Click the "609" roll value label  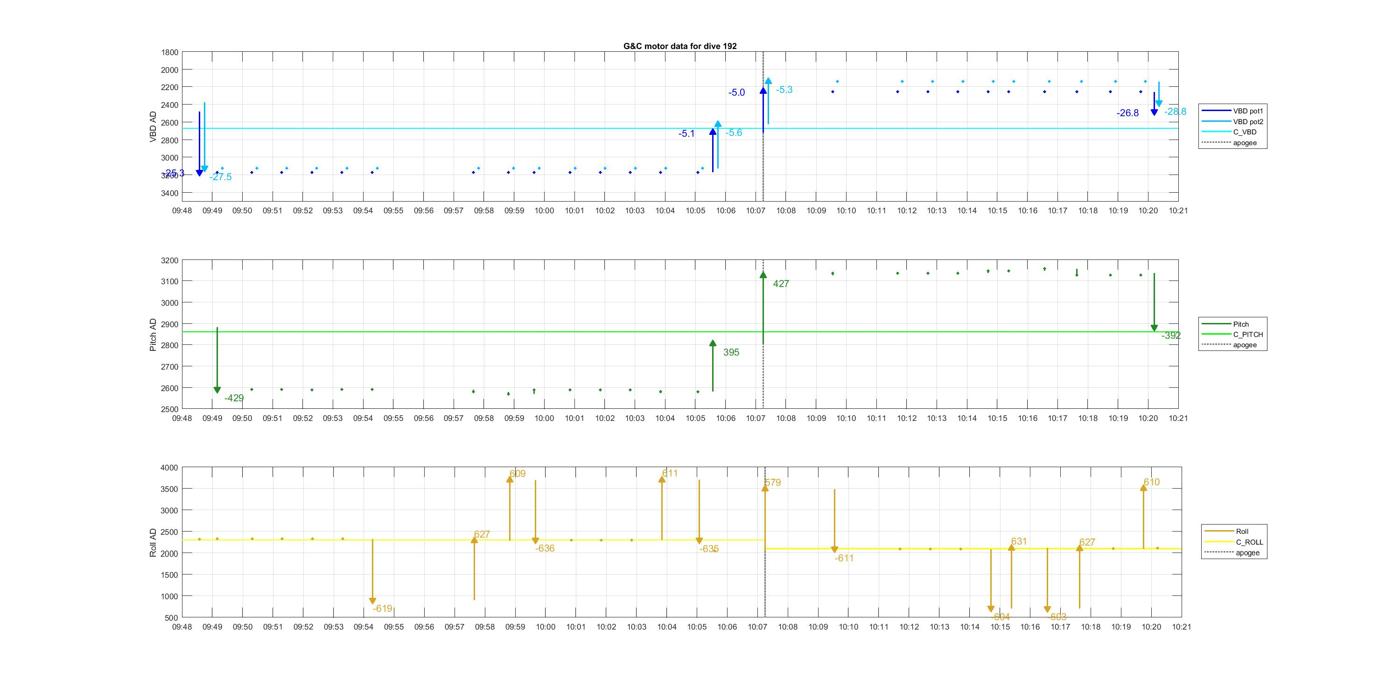517,473
